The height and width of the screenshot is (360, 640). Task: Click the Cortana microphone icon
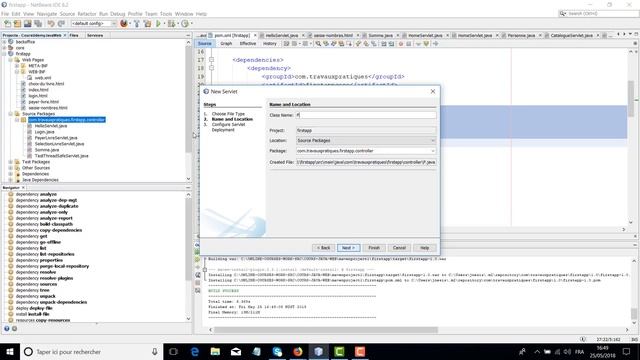tap(155, 351)
